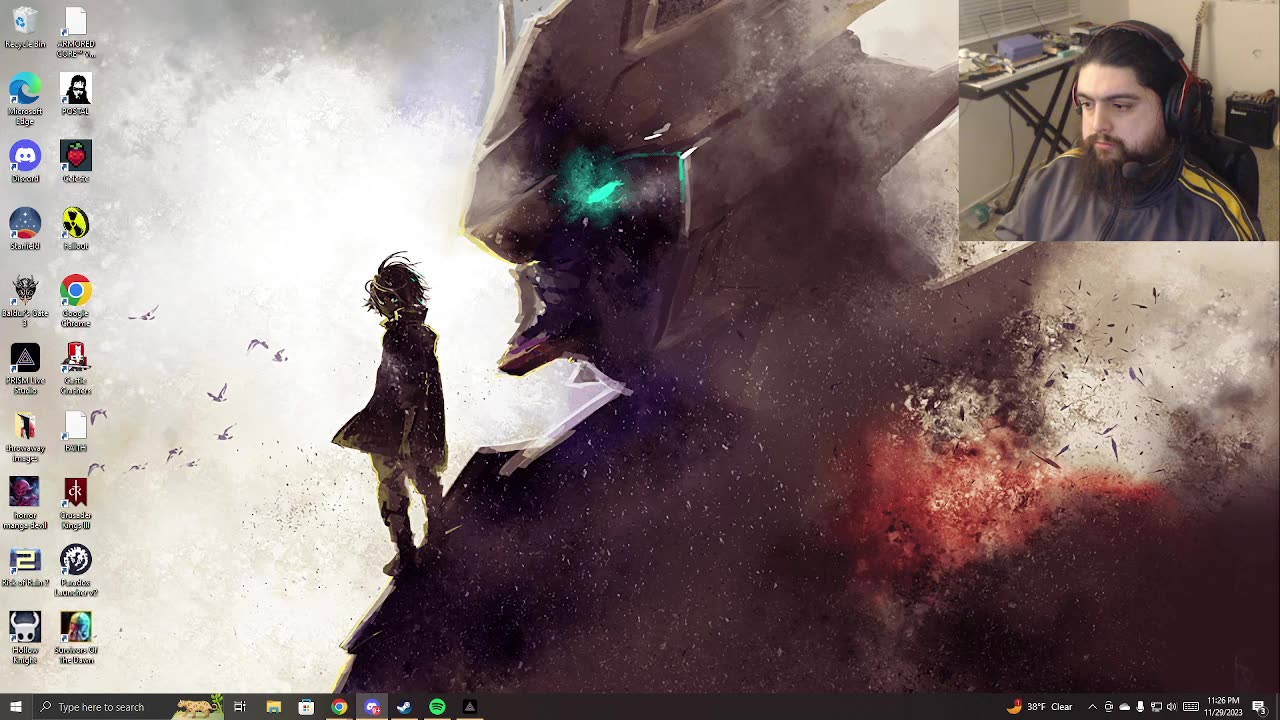This screenshot has width=1280, height=720.
Task: Open the clock showing 11:26 PM
Action: click(1223, 707)
